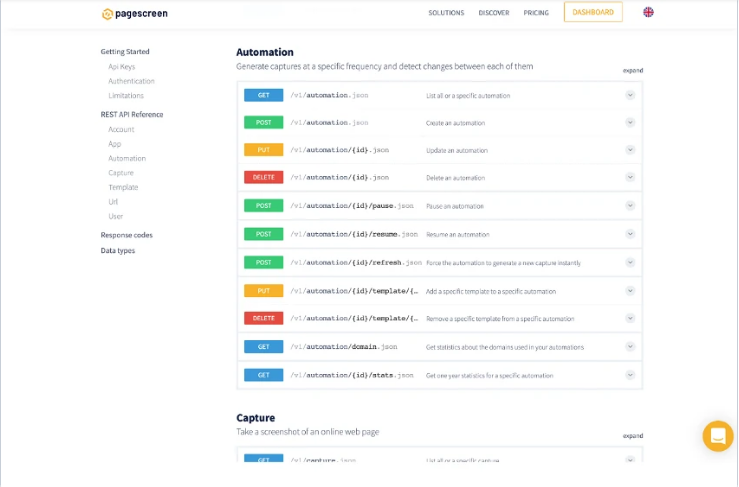Expand the Pause an automation chevron

(x=630, y=206)
